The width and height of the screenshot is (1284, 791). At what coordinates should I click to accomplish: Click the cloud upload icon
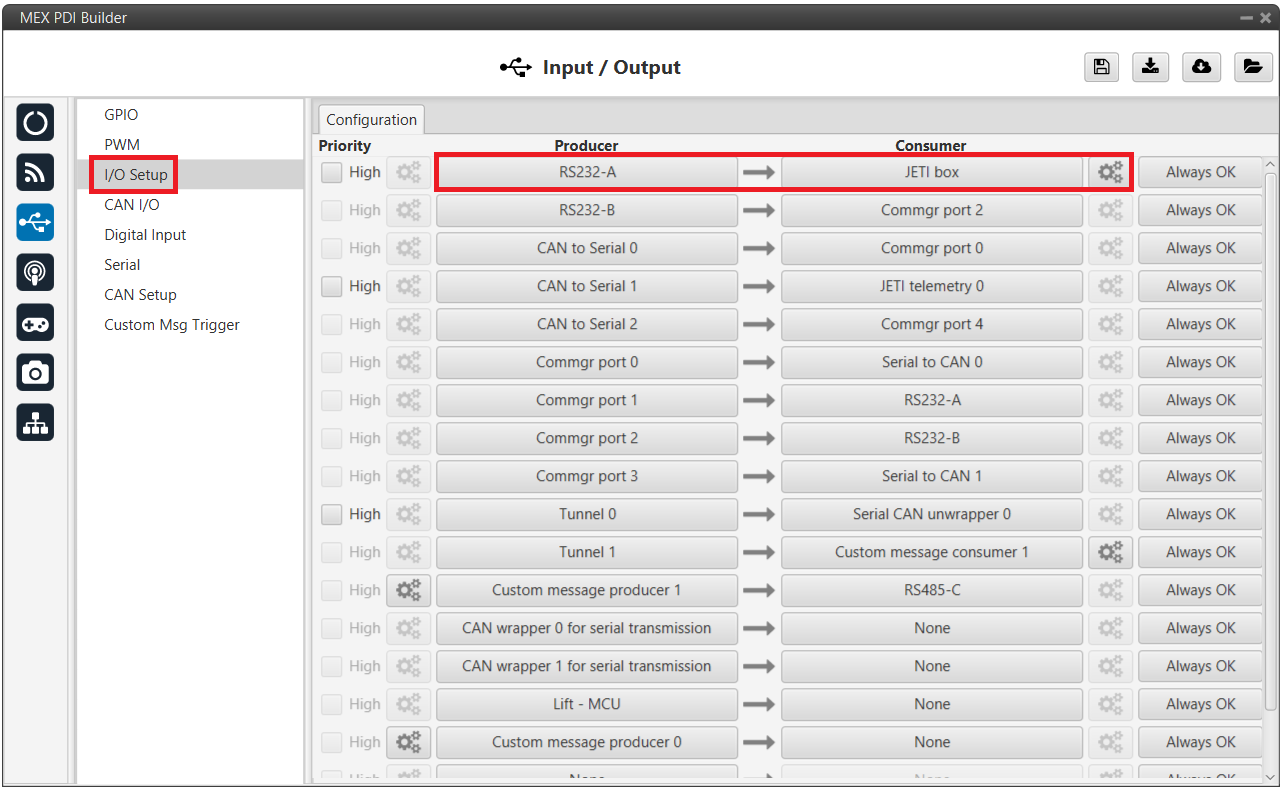[1201, 67]
